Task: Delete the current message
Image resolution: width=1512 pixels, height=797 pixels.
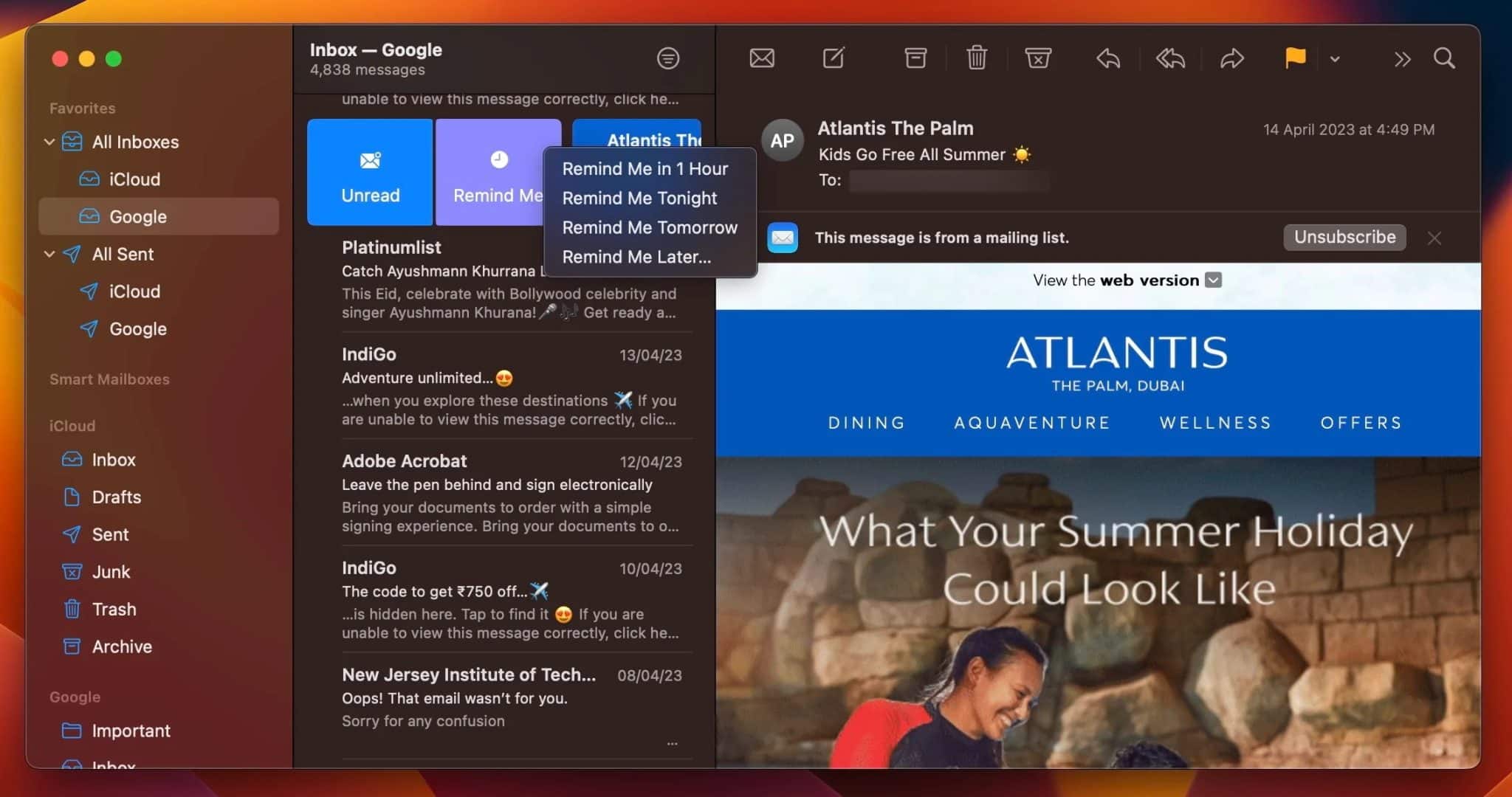Action: (x=976, y=58)
